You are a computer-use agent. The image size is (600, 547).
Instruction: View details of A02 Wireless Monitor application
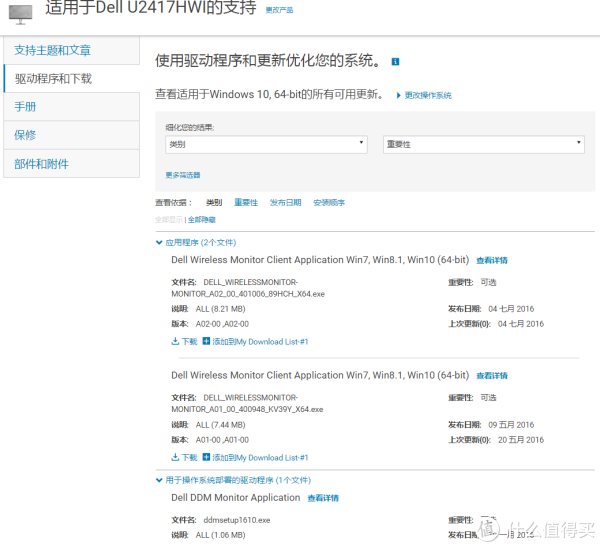[492, 260]
